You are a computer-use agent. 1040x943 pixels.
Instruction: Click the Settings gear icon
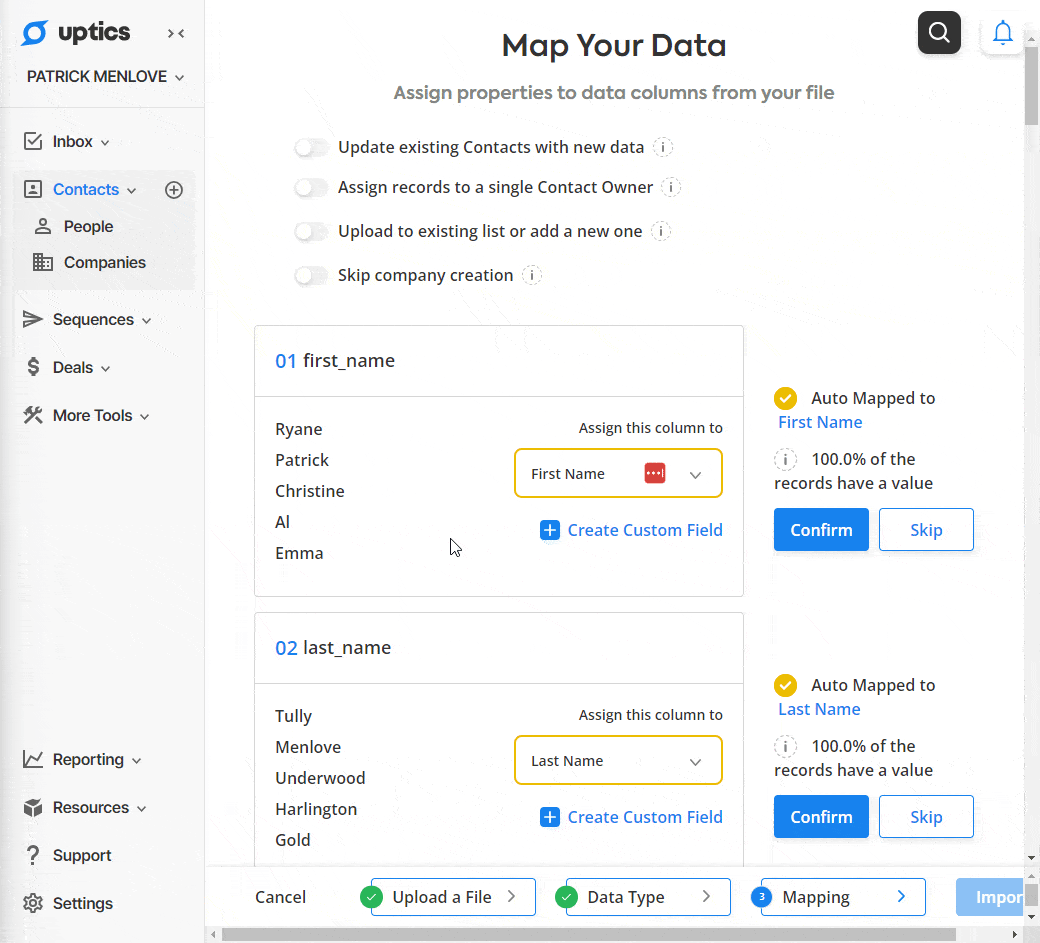tap(33, 903)
